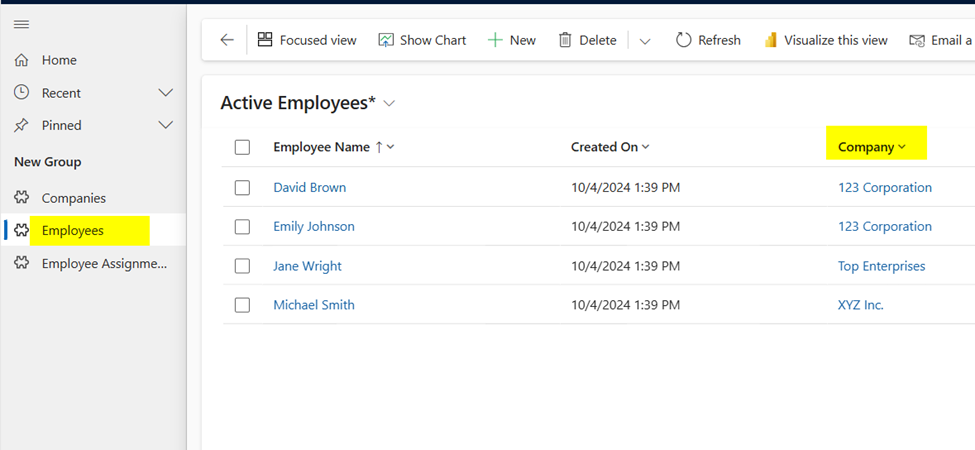The image size is (975, 450).
Task: Click the Delete trash icon
Action: (x=565, y=40)
